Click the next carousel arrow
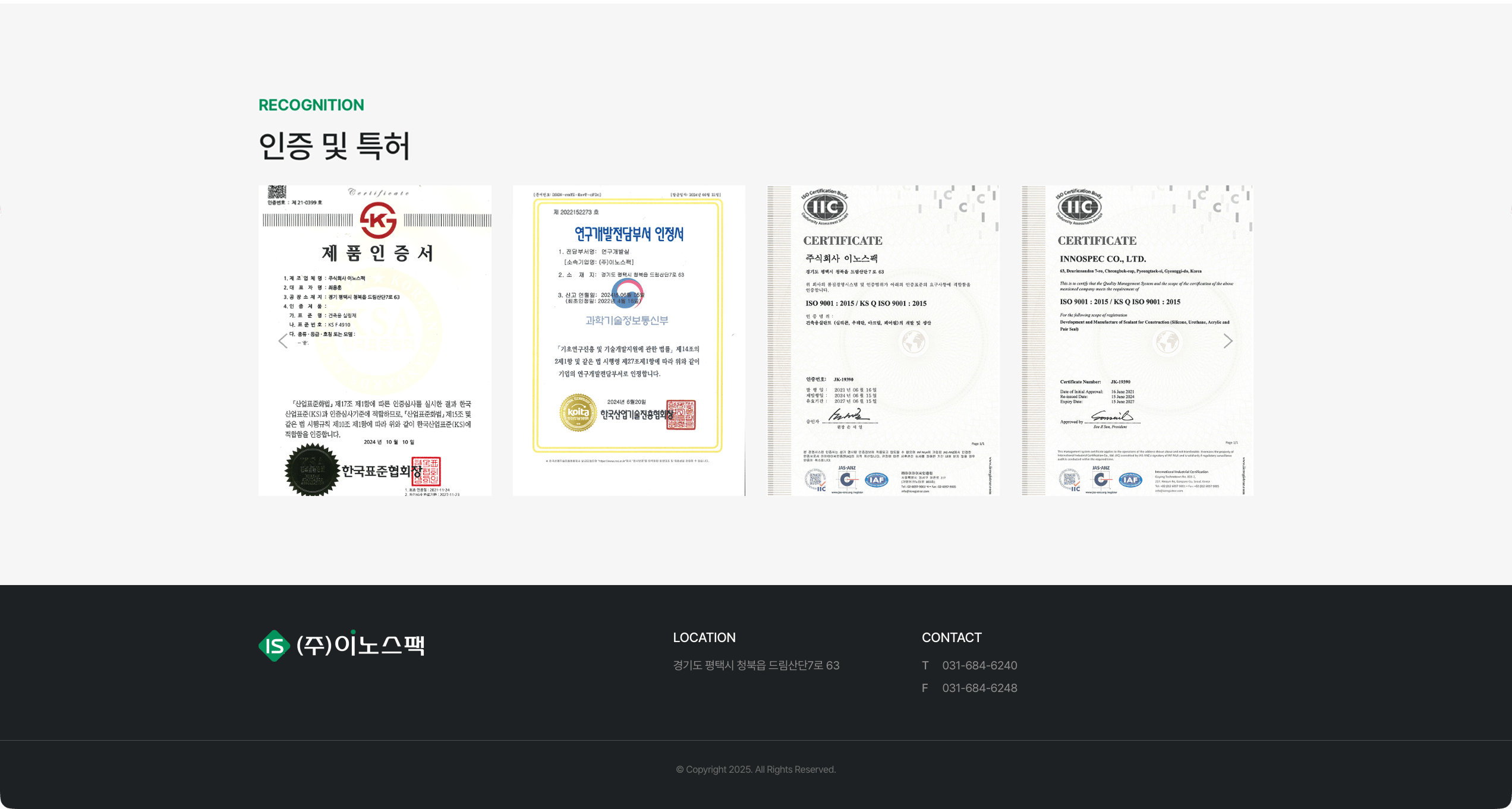Image resolution: width=1512 pixels, height=809 pixels. tap(1228, 341)
